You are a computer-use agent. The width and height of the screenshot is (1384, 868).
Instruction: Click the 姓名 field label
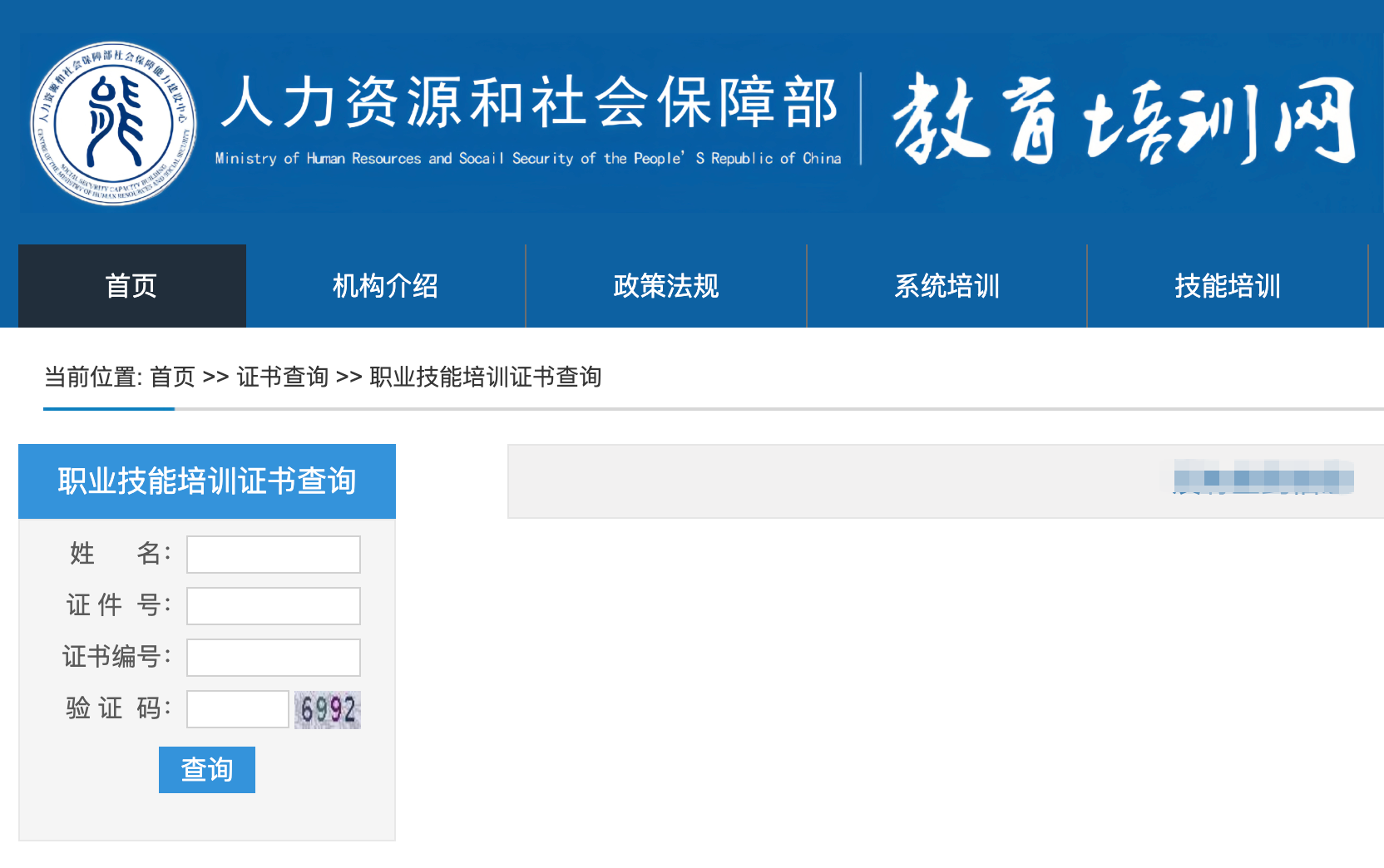tap(121, 554)
